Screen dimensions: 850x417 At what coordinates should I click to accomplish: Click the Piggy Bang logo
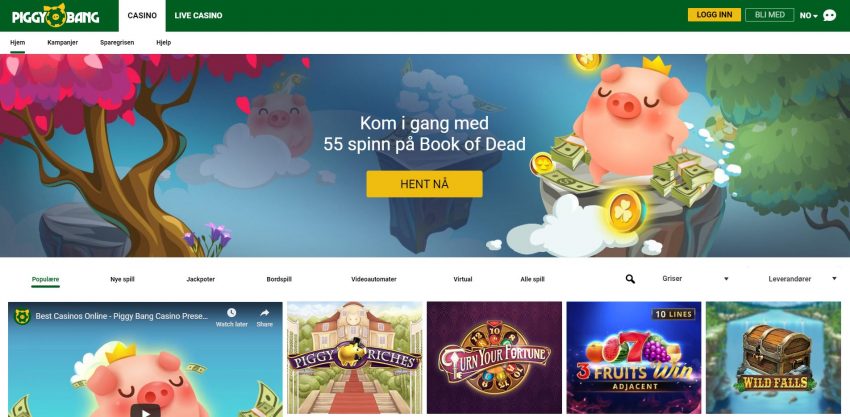click(56, 15)
